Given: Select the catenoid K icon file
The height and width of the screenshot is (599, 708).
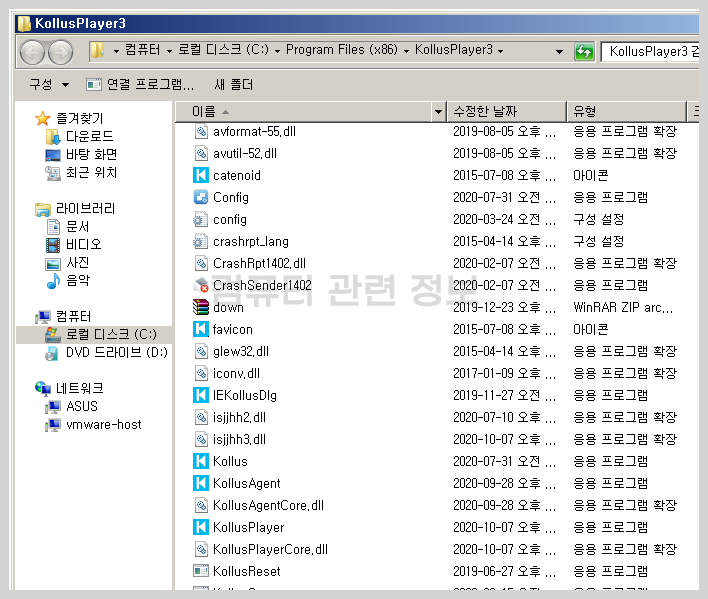Looking at the screenshot, I should [201, 175].
